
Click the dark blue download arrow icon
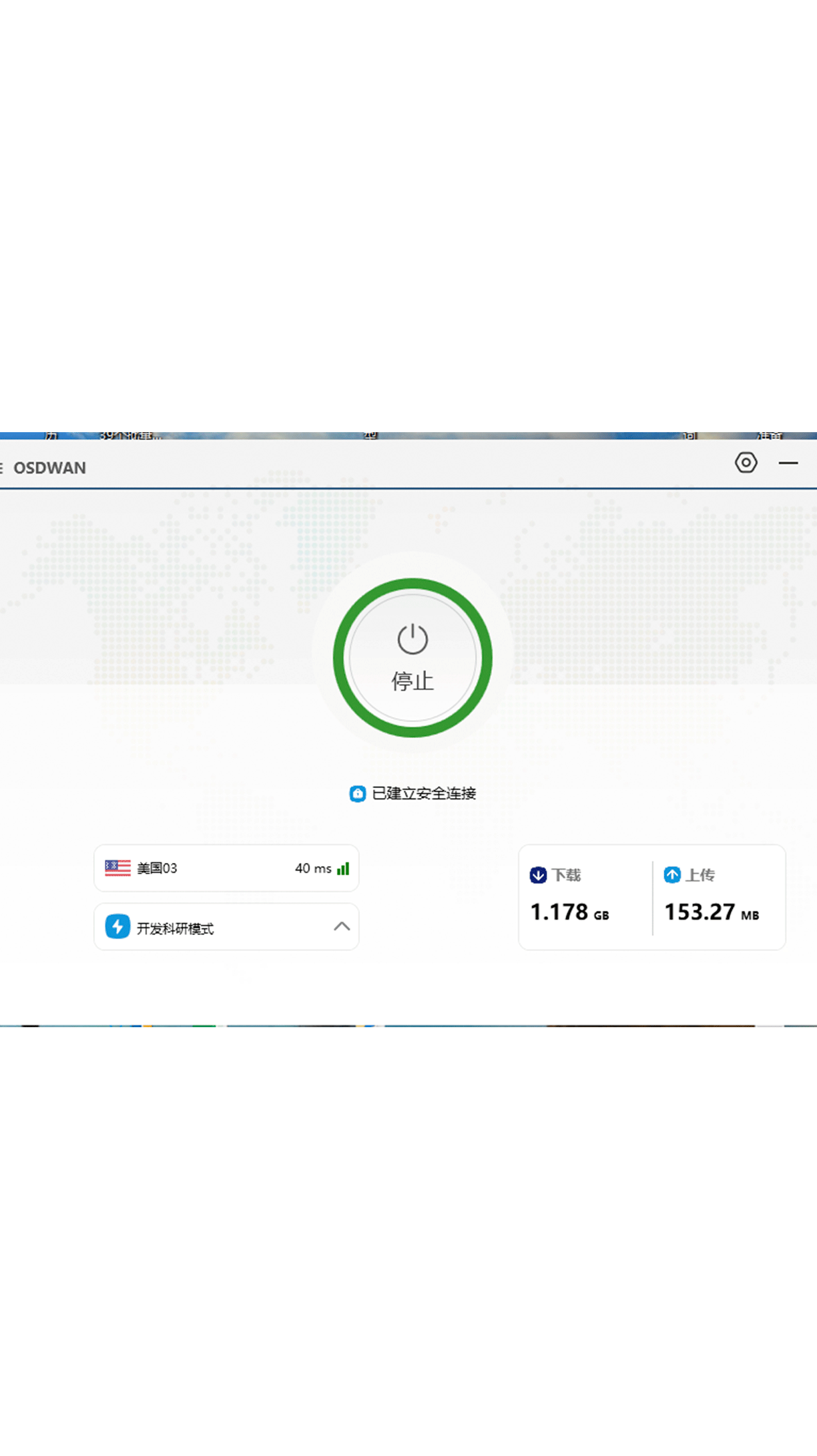(538, 875)
